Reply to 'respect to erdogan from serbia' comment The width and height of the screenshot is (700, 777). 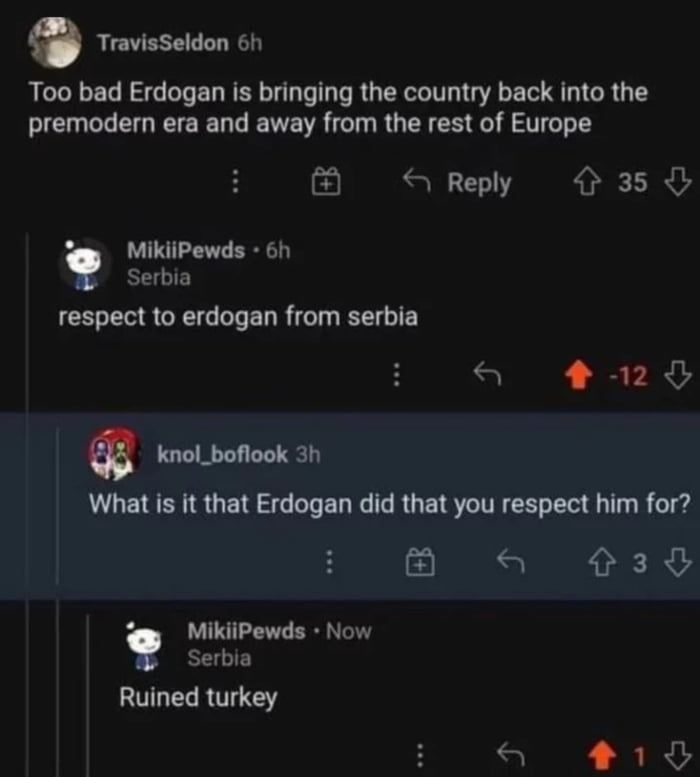coord(487,374)
